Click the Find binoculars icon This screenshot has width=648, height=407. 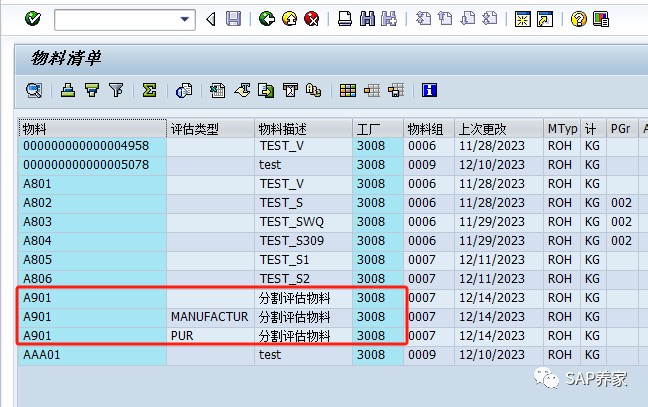tap(367, 19)
